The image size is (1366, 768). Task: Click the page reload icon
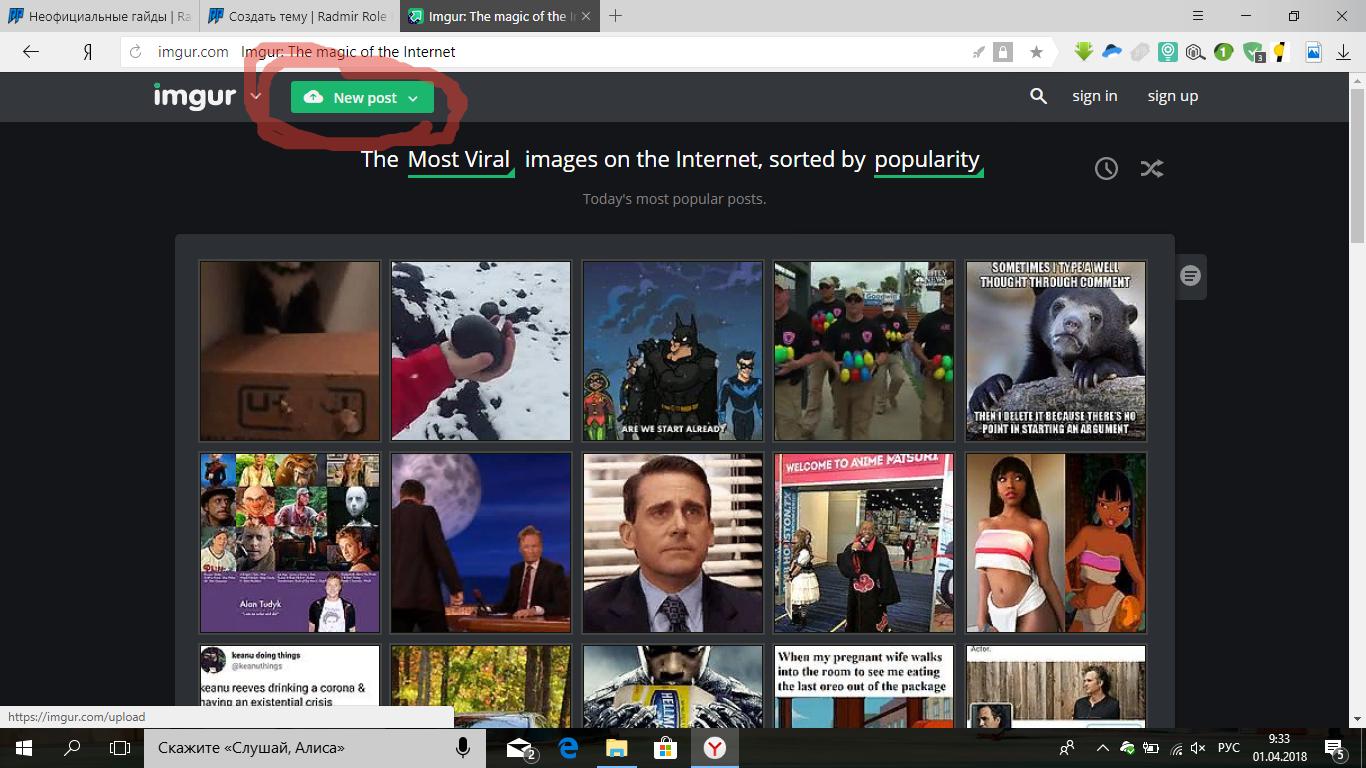pyautogui.click(x=135, y=52)
